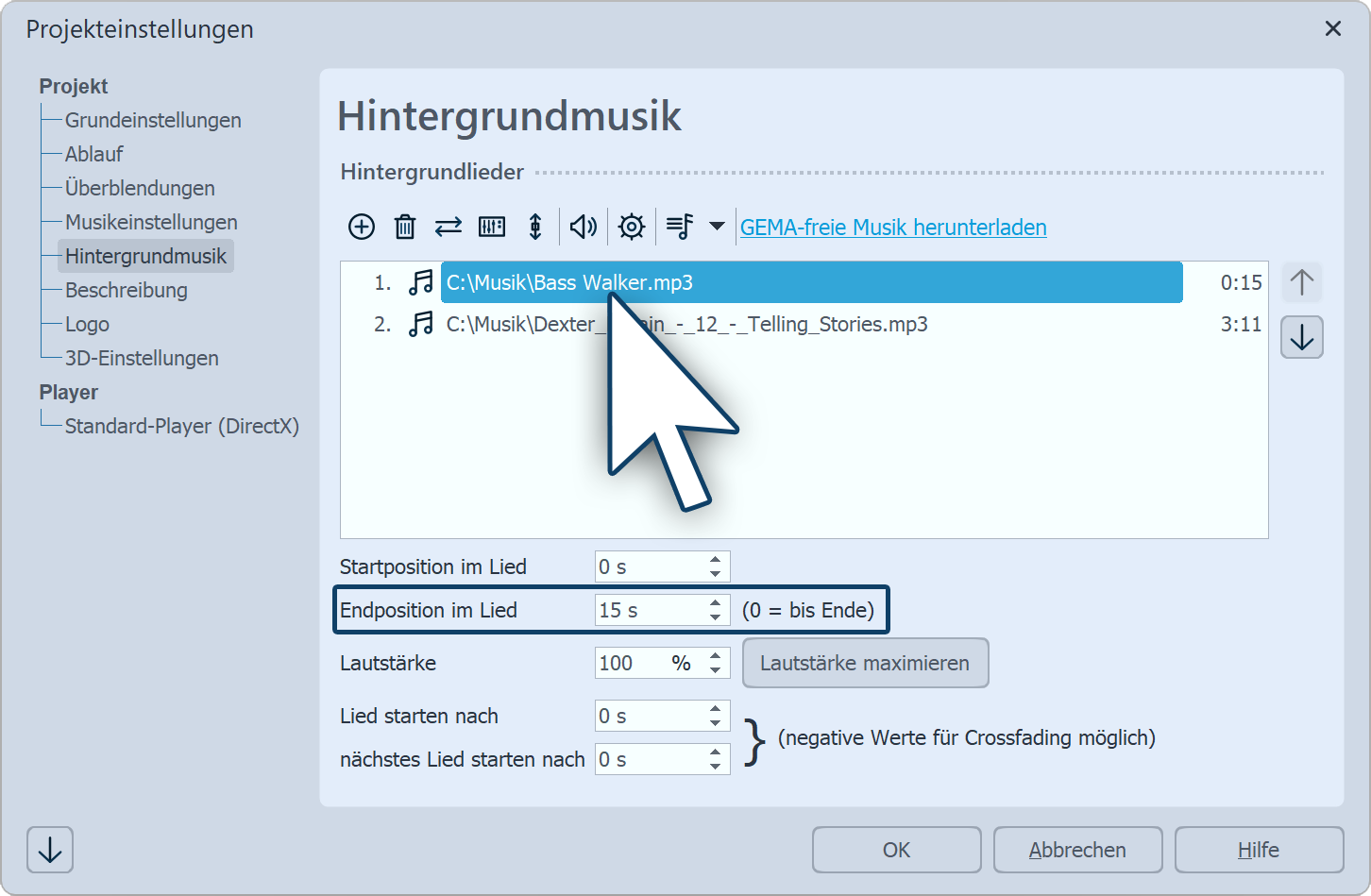Click the speaker volume icon
Image resolution: width=1371 pixels, height=896 pixels.
[x=583, y=227]
